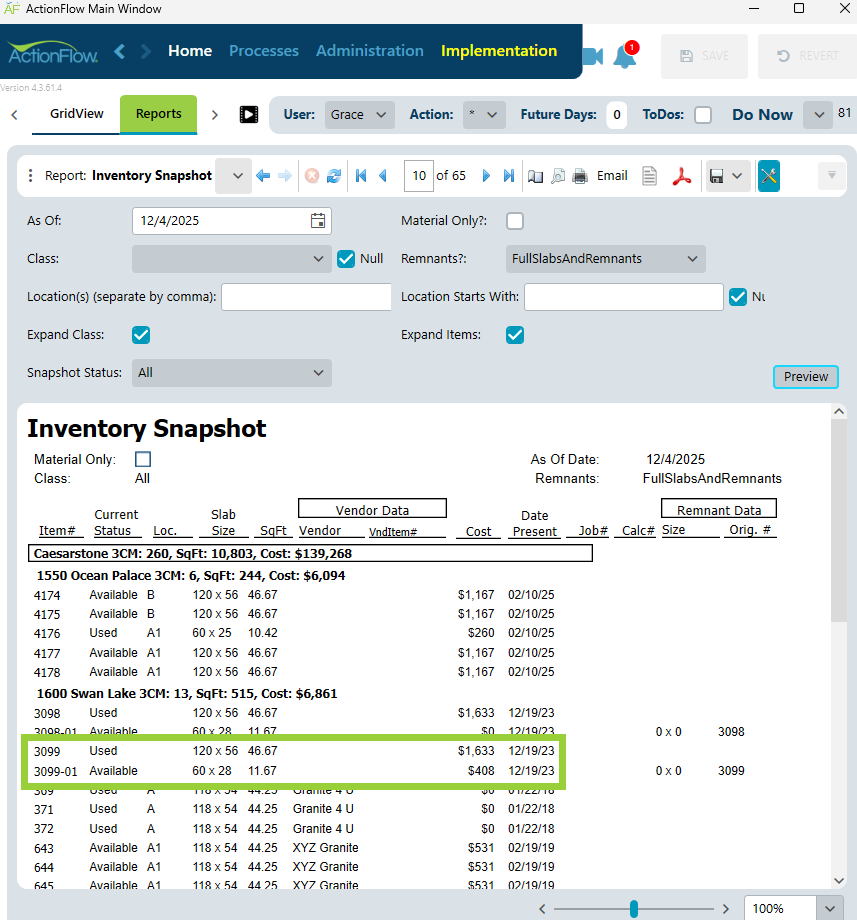Screen dimensions: 857x920
Task: Click the zoom slider increase arrow
Action: click(x=726, y=909)
